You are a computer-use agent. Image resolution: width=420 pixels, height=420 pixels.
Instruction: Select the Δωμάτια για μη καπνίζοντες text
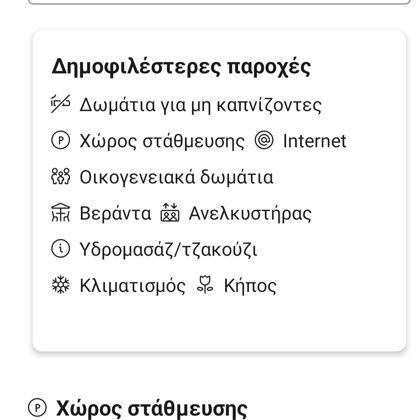[201, 105]
